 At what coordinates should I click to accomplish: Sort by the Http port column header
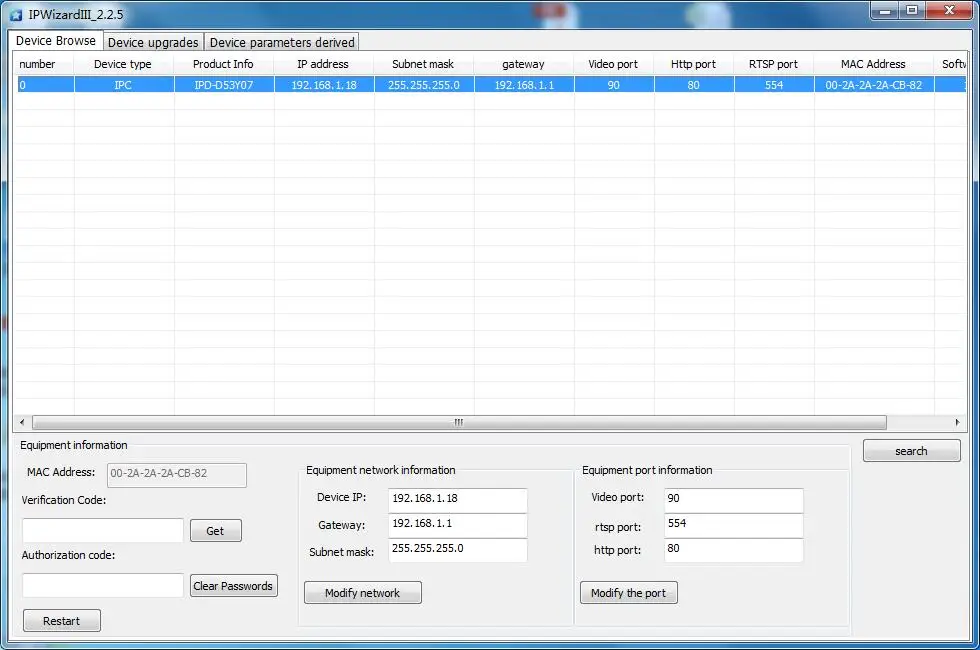tap(693, 64)
